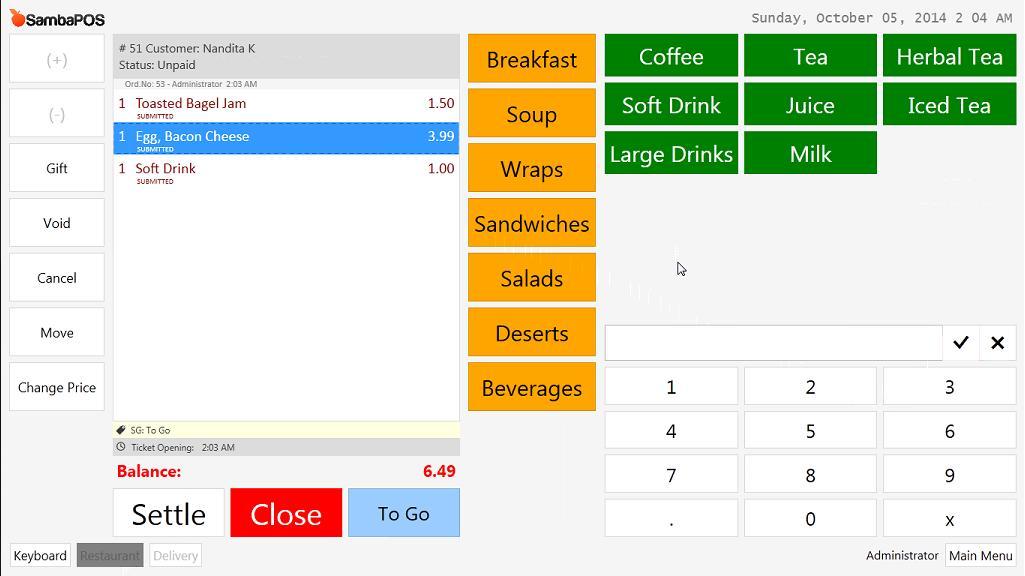
Task: Confirm numpad entry with the checkmark icon
Action: point(960,343)
